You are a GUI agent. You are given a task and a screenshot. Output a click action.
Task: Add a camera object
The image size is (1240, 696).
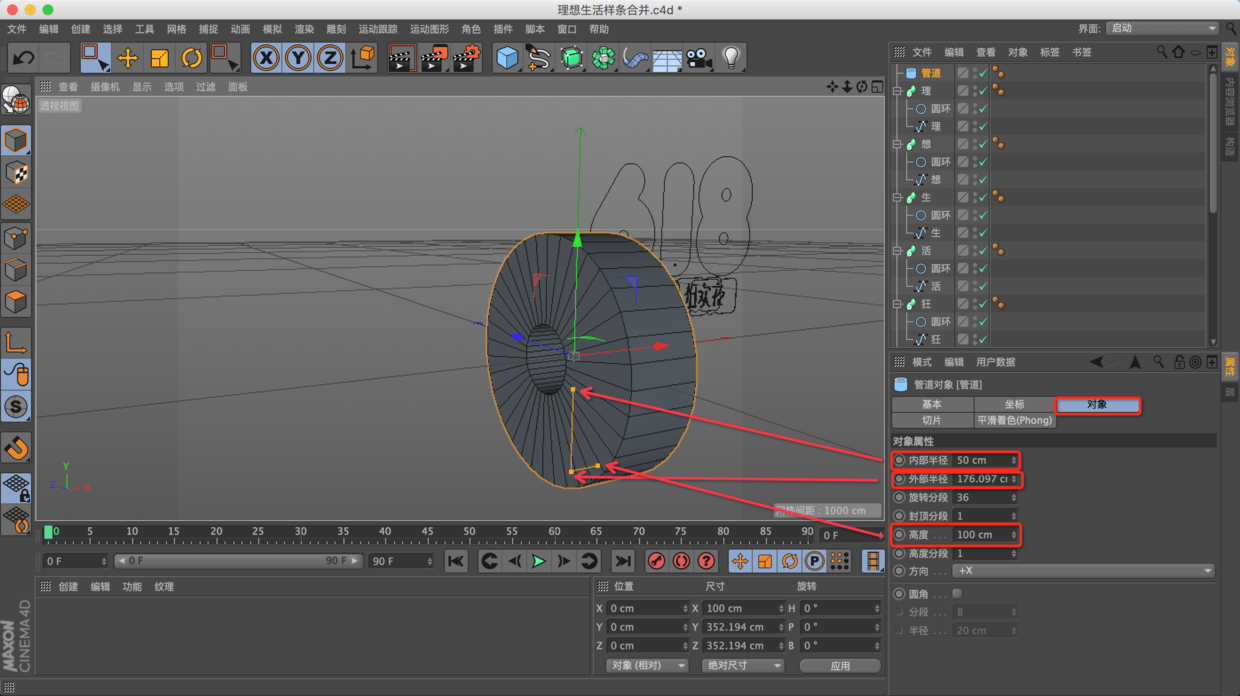699,58
